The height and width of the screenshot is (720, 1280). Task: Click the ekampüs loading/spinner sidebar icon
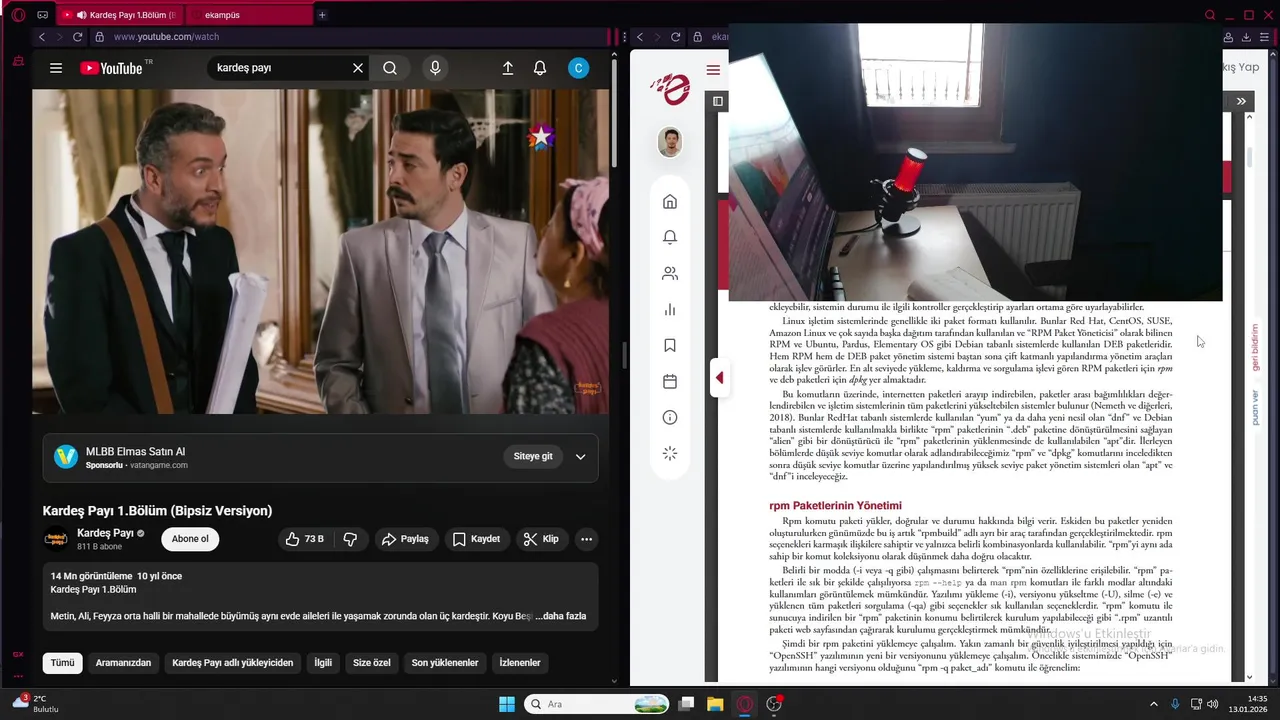pos(670,453)
